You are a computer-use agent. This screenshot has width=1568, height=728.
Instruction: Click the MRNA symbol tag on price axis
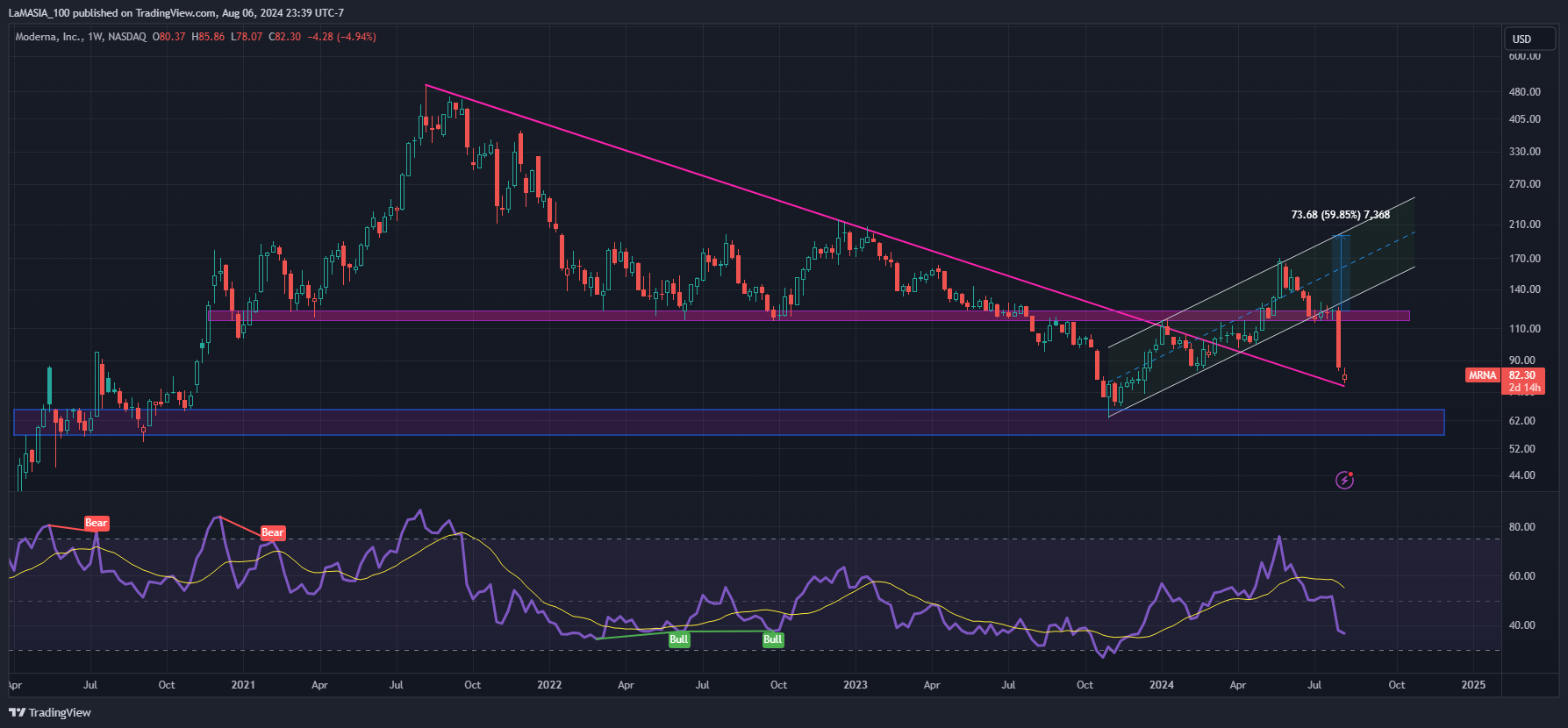(x=1482, y=375)
